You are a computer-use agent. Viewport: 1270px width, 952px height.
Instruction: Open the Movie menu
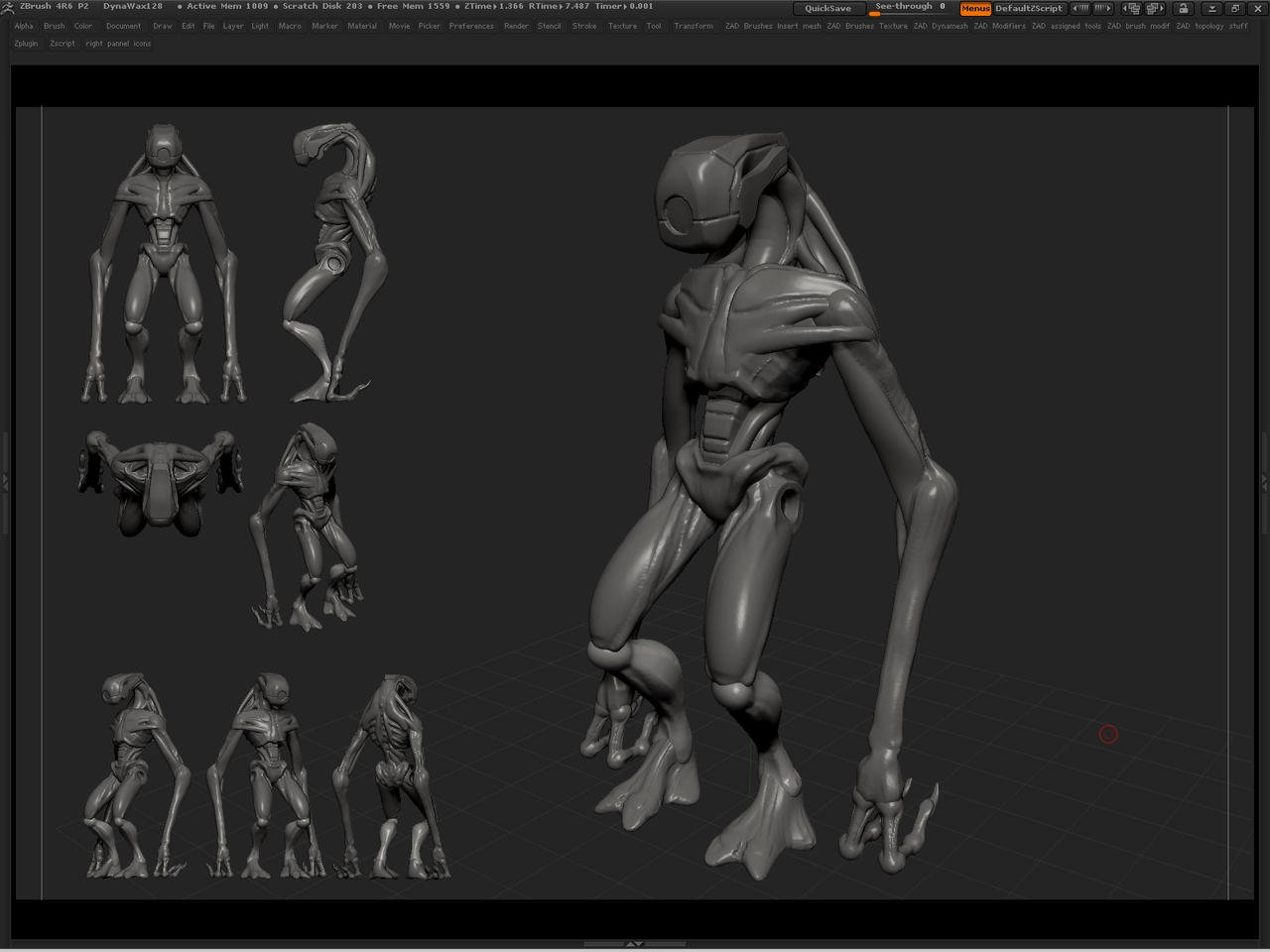pyautogui.click(x=400, y=26)
